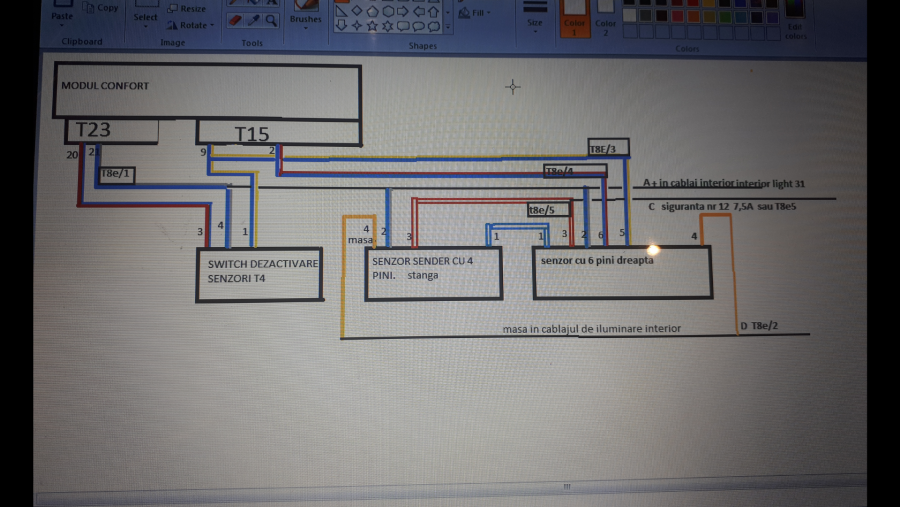Screen dimensions: 900x507
Task: Pick the rose pink color swatch
Action: click(x=678, y=16)
